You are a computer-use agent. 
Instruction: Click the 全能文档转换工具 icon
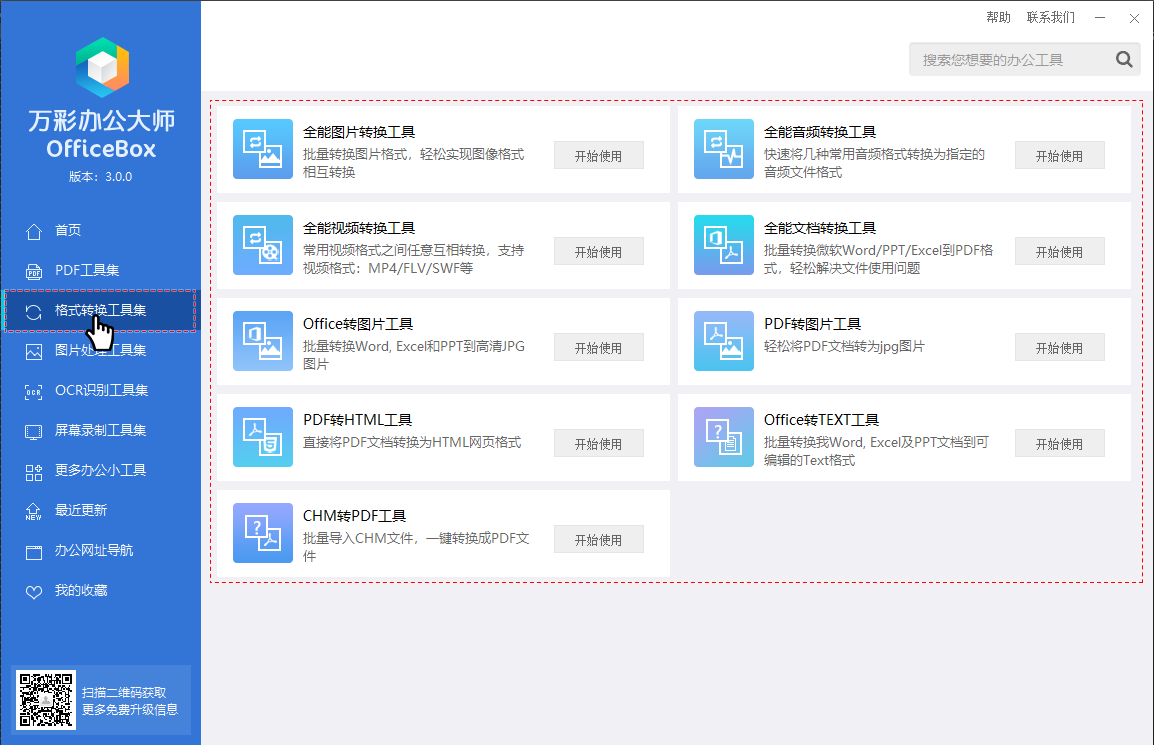tap(724, 245)
